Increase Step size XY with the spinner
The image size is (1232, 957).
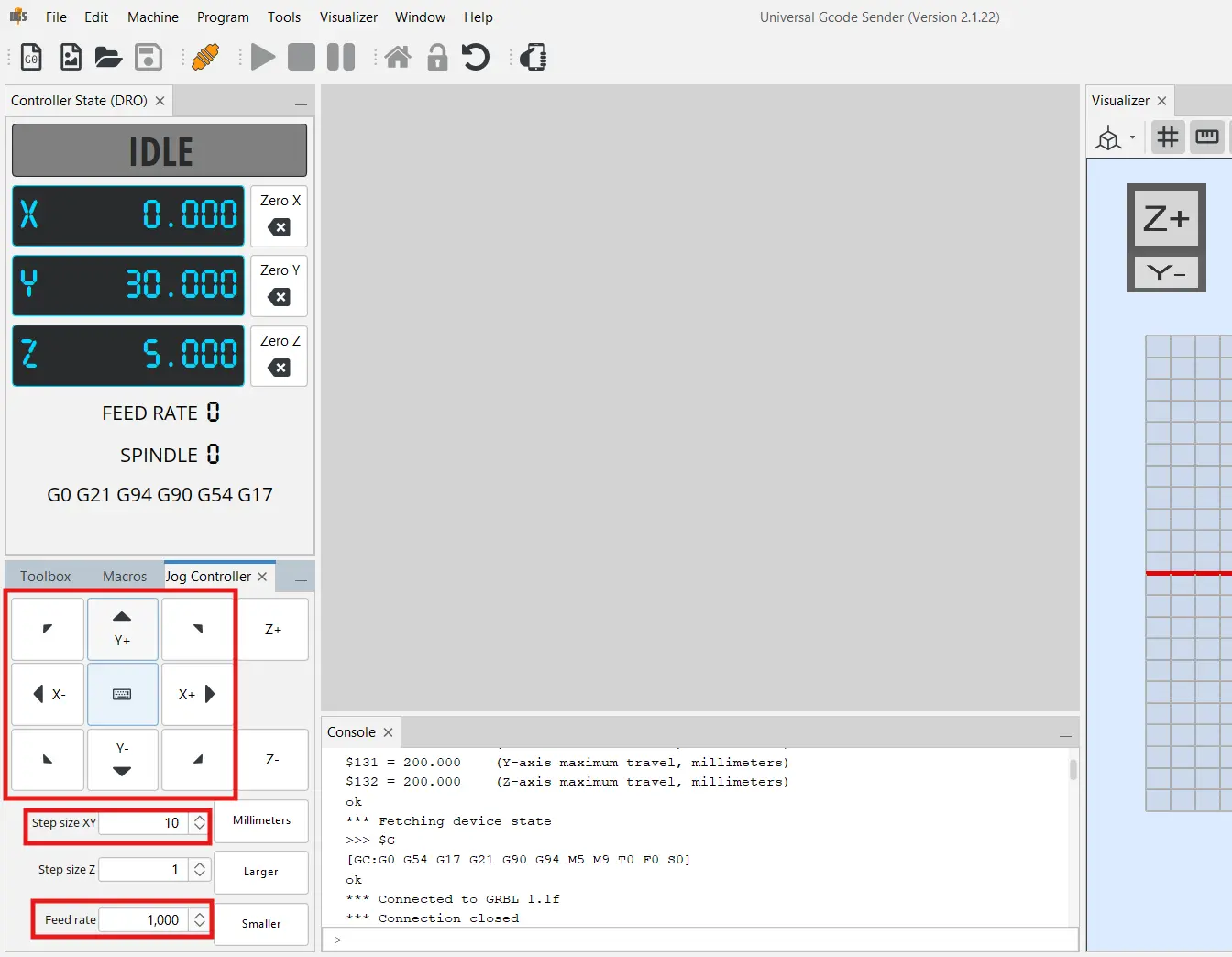point(200,818)
